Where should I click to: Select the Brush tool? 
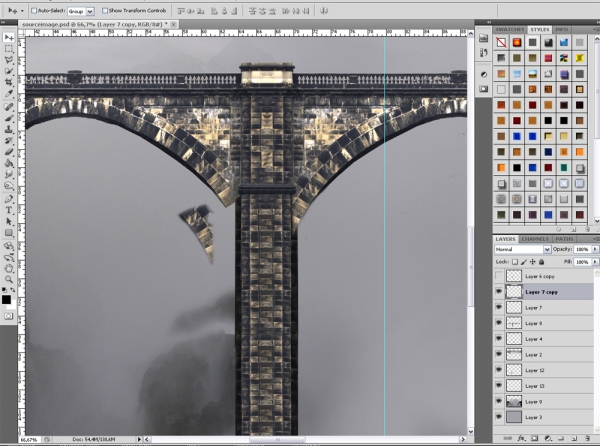click(x=9, y=118)
